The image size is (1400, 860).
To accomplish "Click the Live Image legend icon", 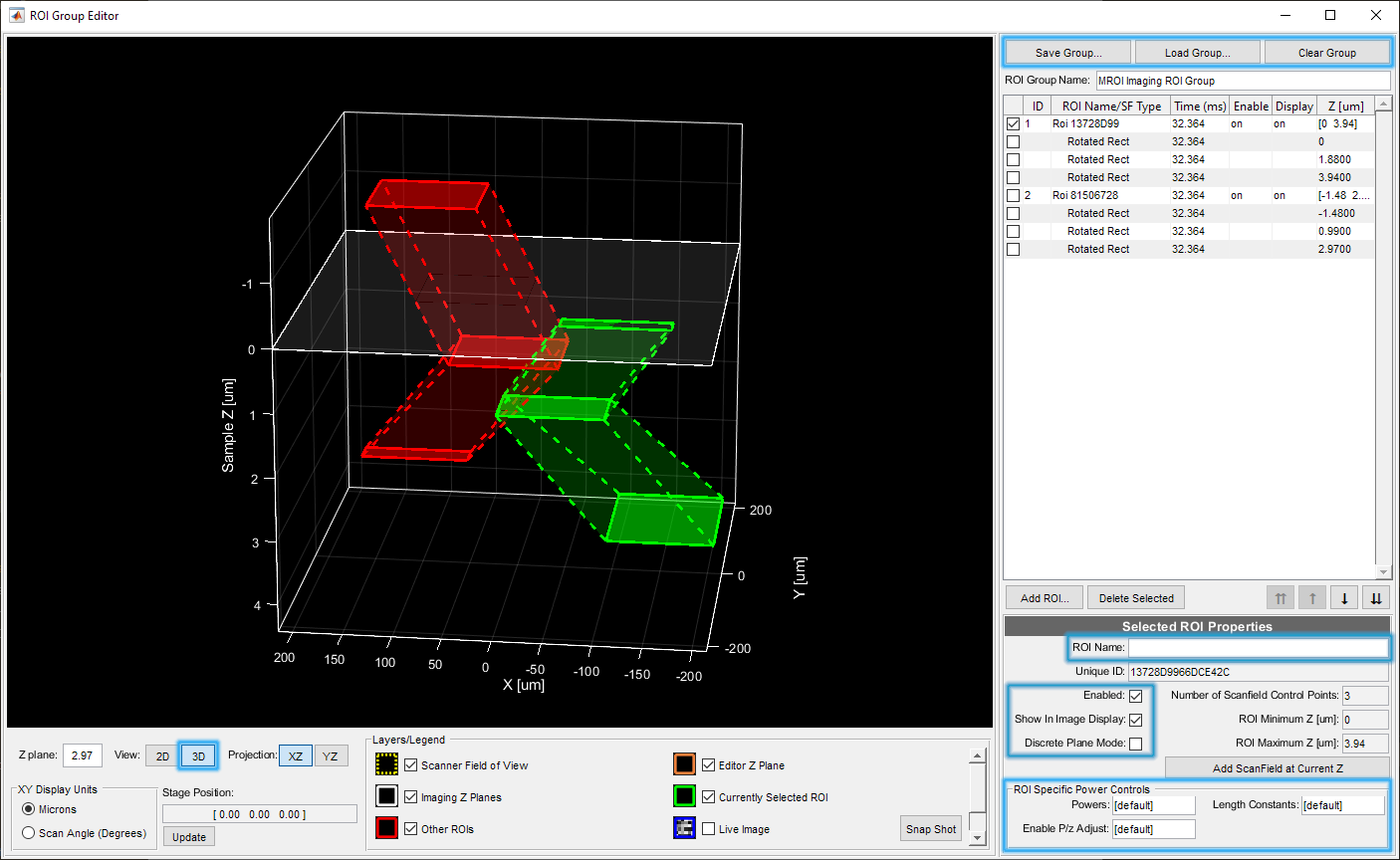I will (684, 828).
